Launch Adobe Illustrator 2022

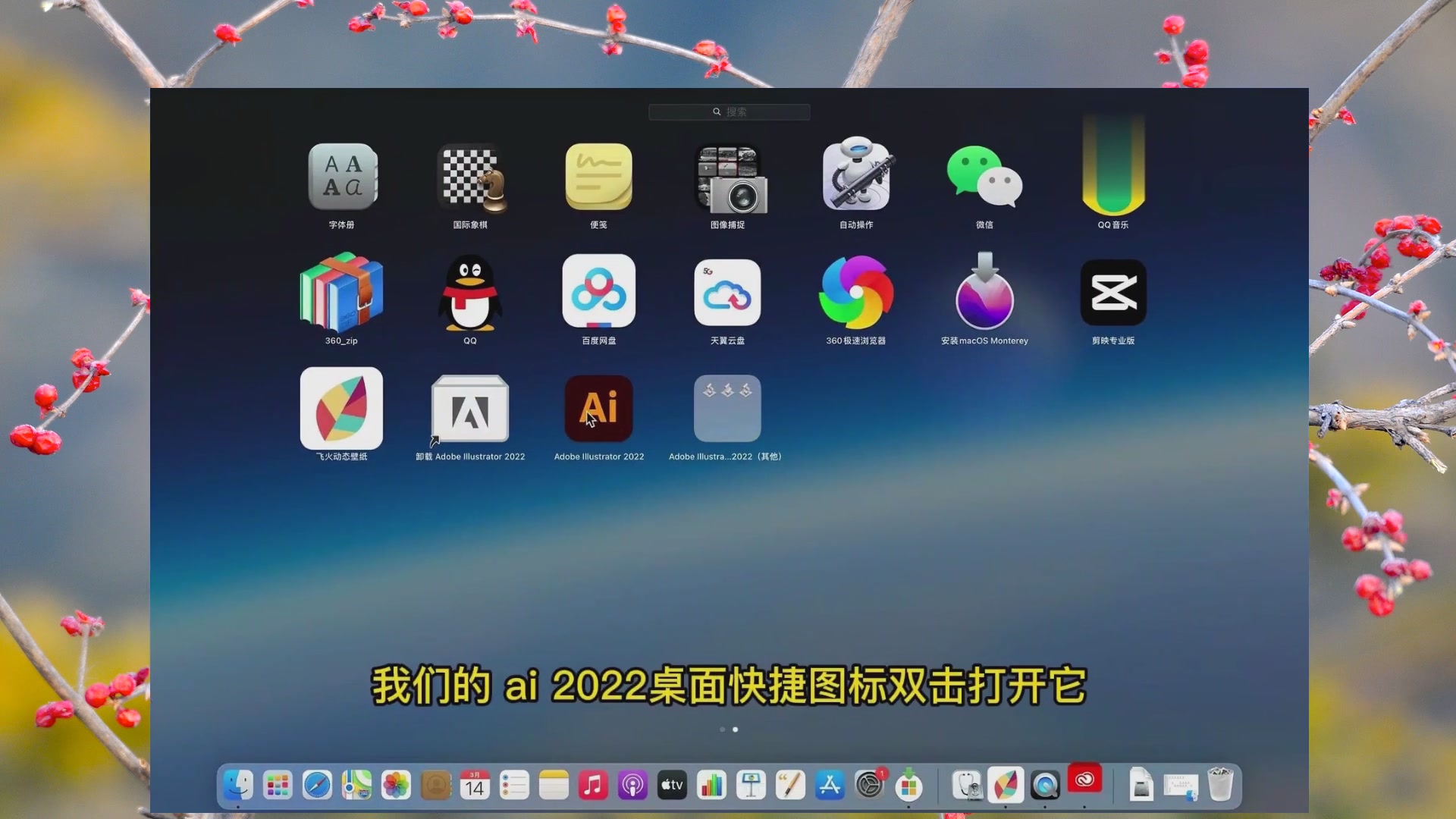[x=599, y=409]
